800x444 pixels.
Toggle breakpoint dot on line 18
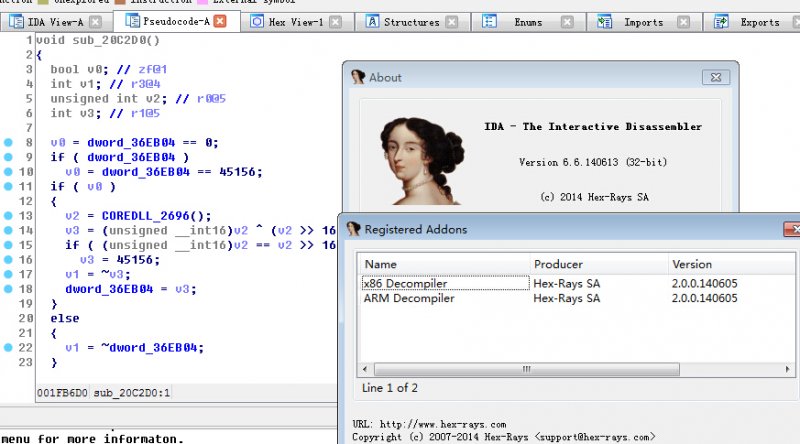8,289
